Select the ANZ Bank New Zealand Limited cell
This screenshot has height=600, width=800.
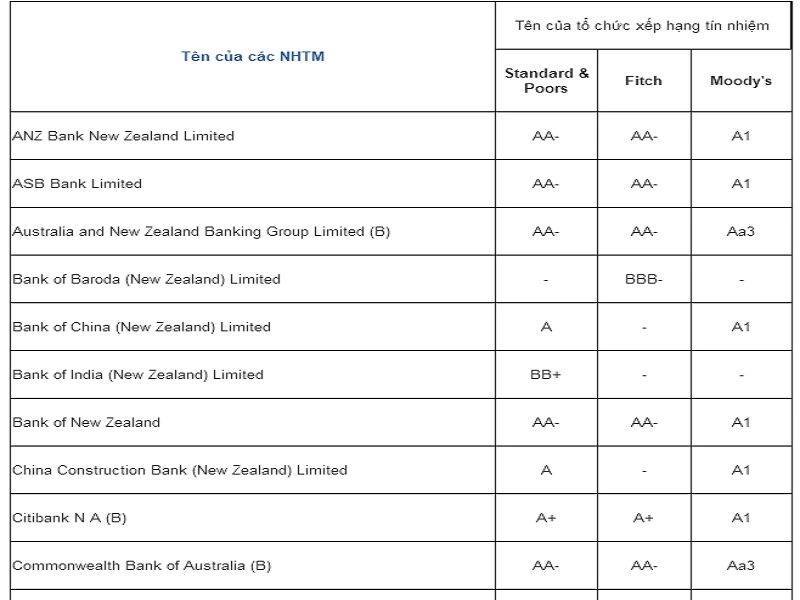pos(123,136)
